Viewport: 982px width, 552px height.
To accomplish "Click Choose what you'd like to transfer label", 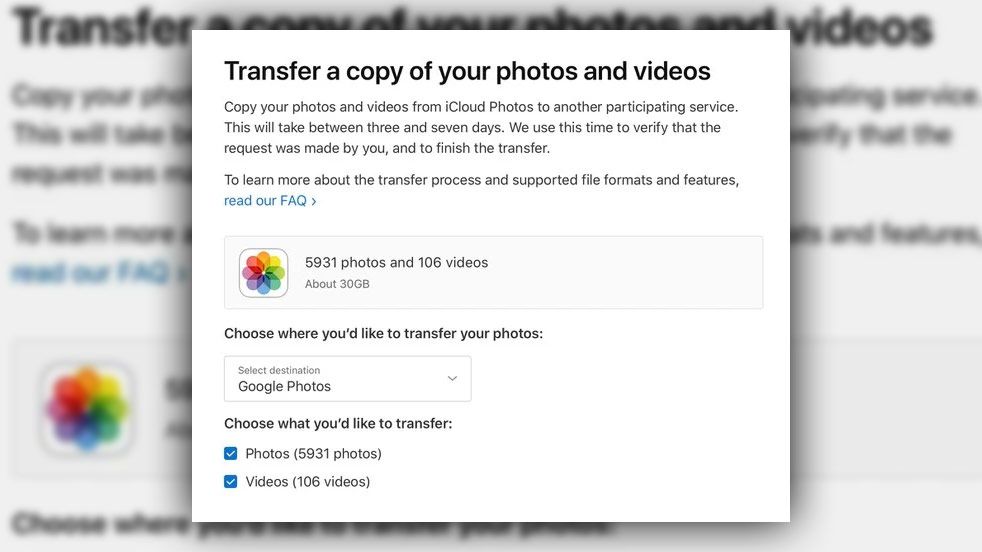I will click(x=338, y=424).
